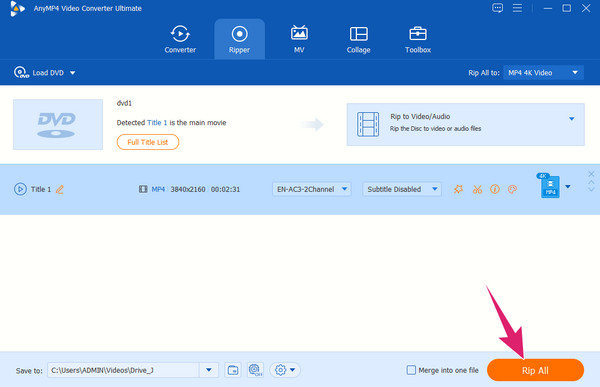Rename Title 1 with the pencil icon
The height and width of the screenshot is (387, 600).
60,189
